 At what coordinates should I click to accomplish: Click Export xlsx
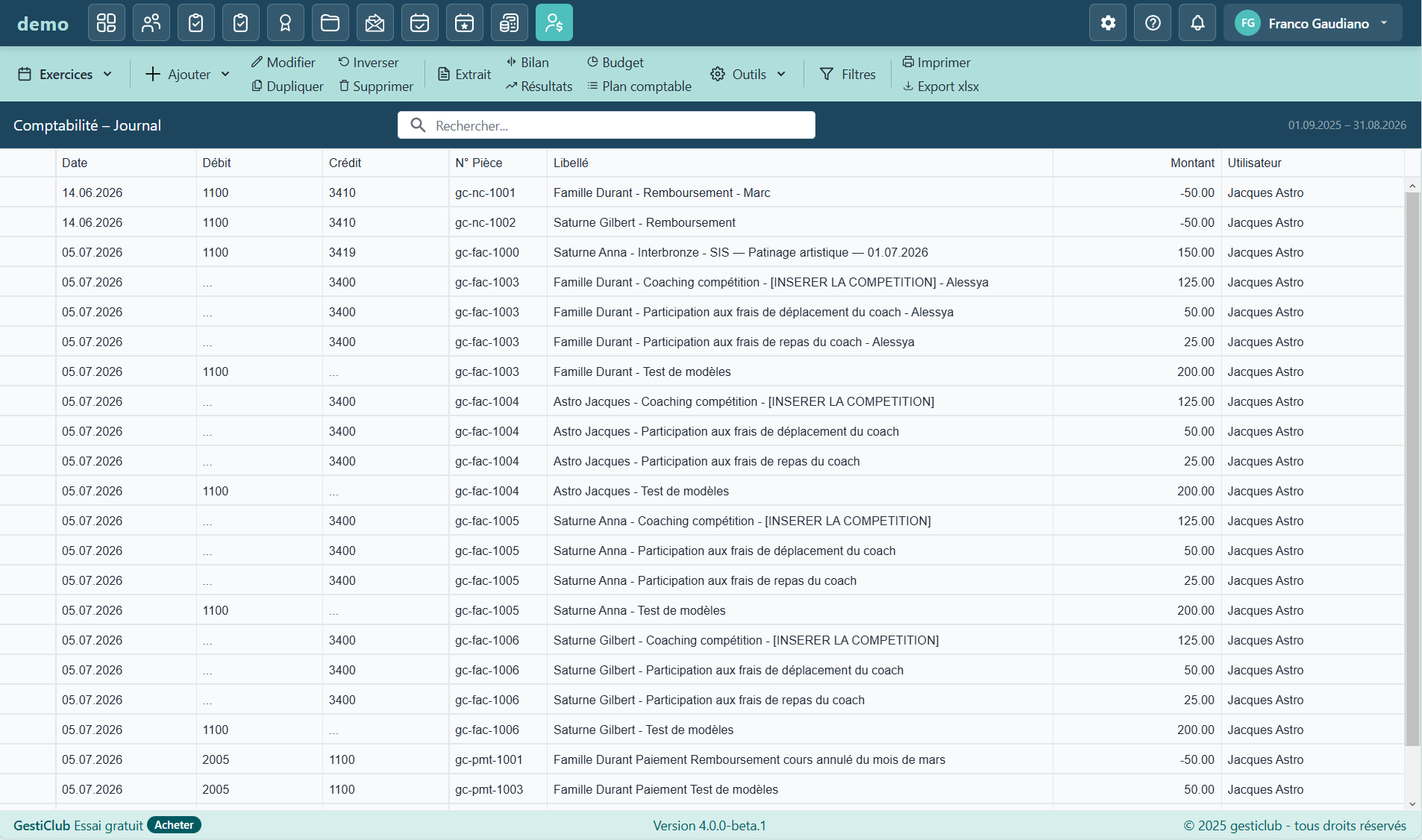941,86
